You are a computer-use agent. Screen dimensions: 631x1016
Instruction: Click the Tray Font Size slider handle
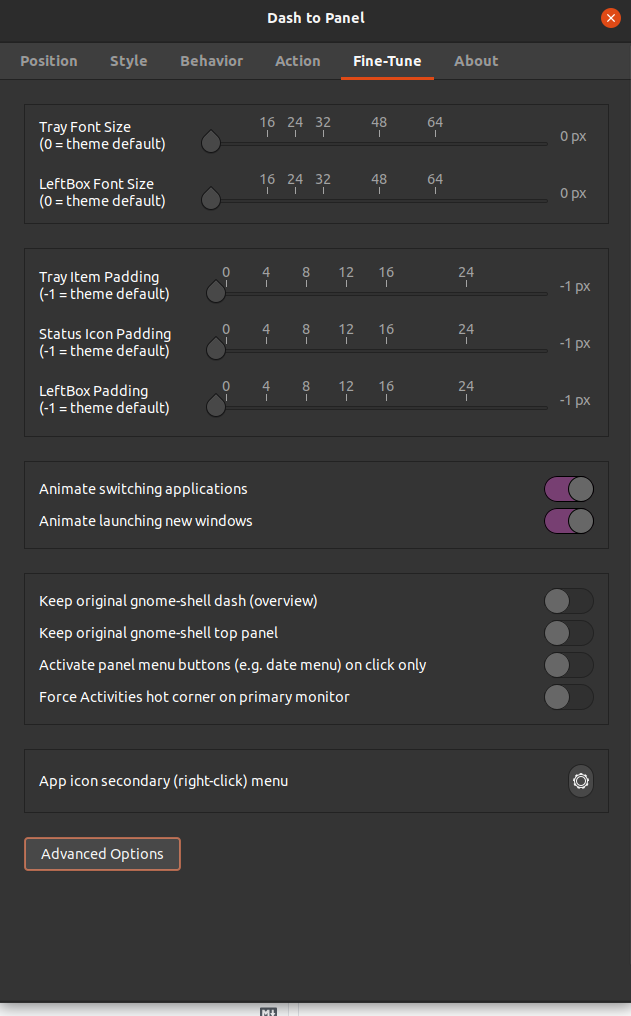[x=211, y=141]
